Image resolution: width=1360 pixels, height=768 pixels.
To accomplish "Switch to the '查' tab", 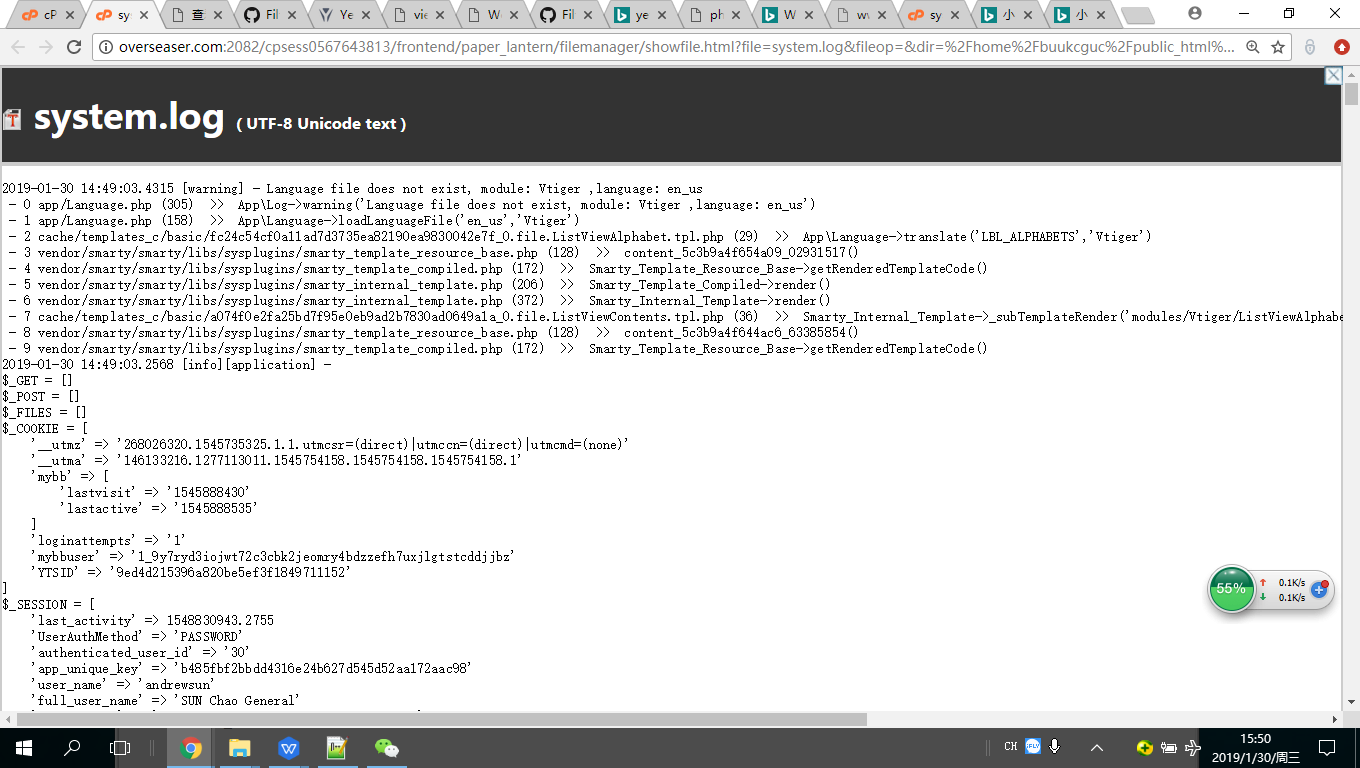I will point(199,15).
